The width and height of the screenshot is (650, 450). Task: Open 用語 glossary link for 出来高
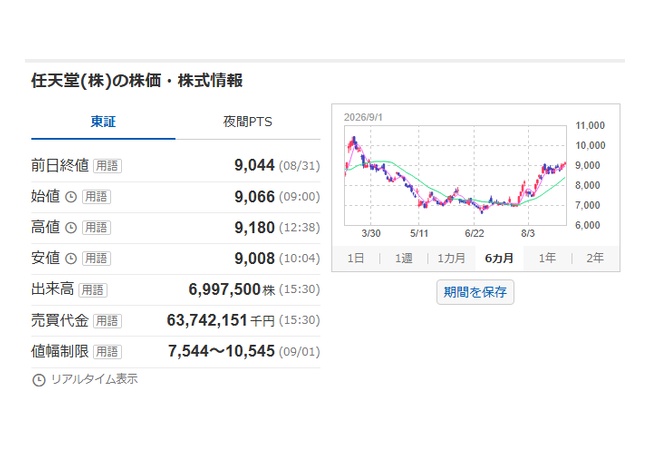93,290
